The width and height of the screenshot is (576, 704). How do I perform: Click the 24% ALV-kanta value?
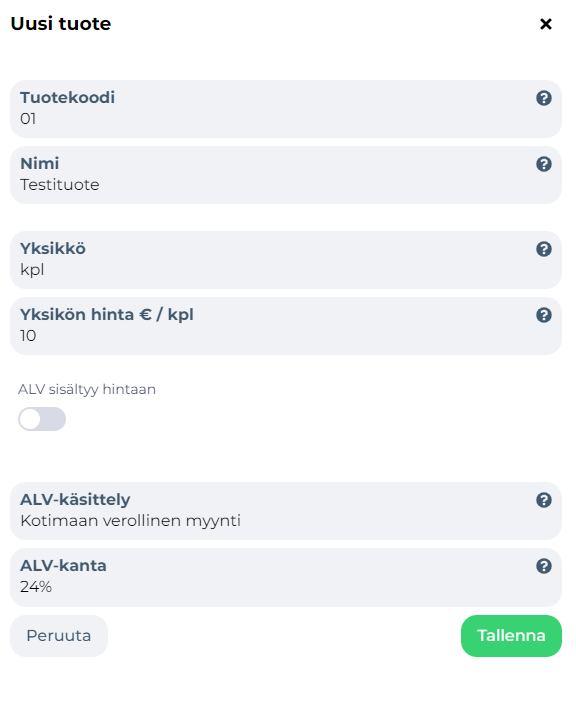coord(36,587)
